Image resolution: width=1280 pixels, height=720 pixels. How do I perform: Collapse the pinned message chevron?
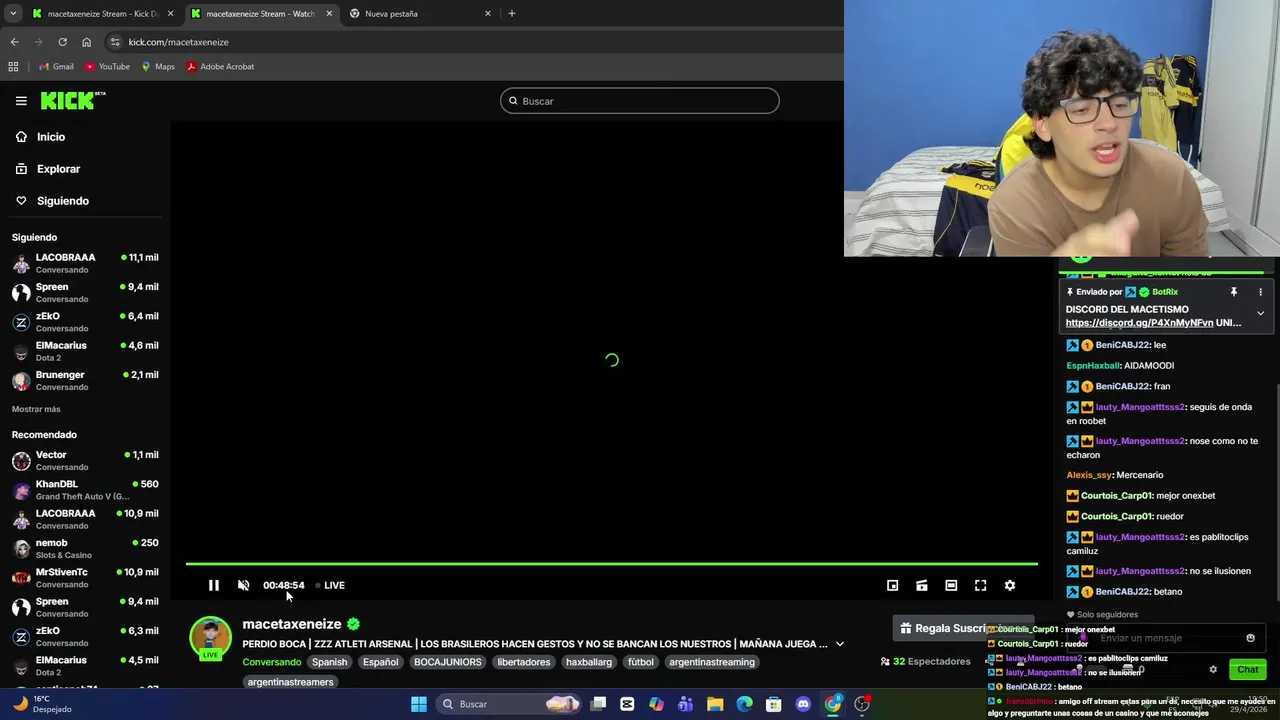(1260, 314)
